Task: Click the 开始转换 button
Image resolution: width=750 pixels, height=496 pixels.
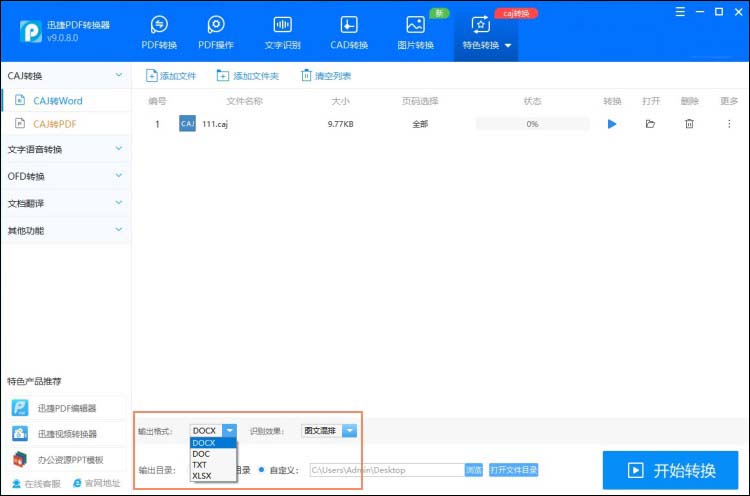Action: (670, 470)
